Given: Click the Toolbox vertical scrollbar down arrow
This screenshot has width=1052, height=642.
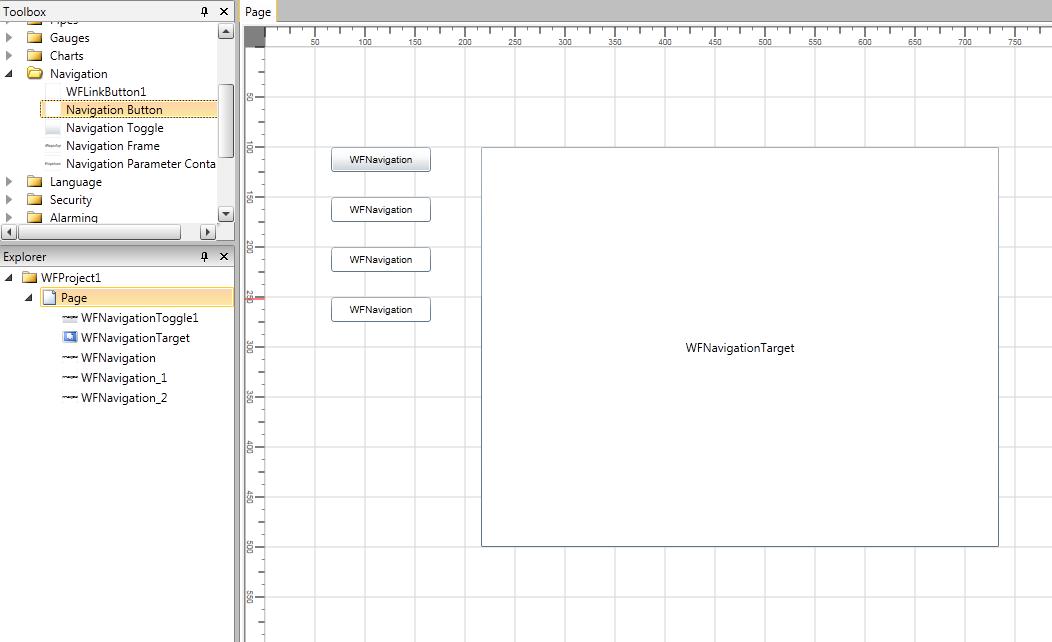Looking at the screenshot, I should (x=225, y=214).
